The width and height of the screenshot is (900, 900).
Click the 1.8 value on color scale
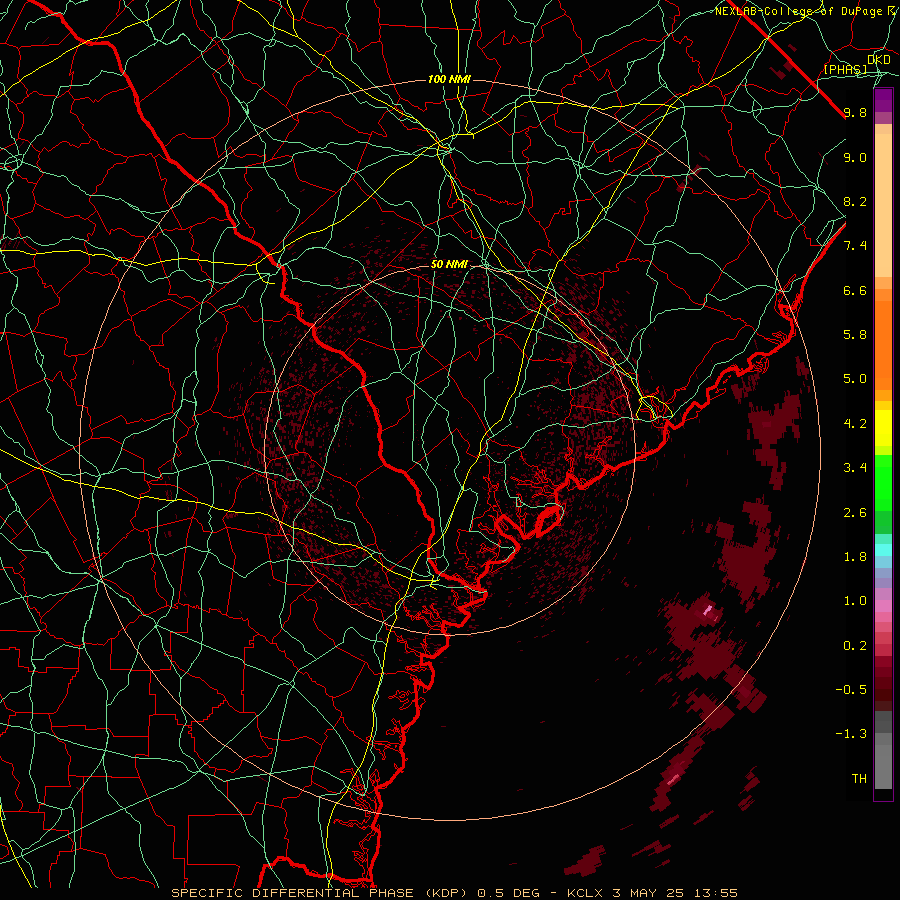point(855,557)
